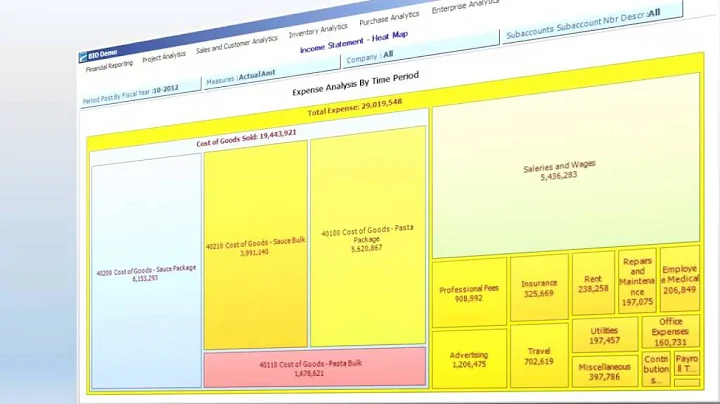
Task: Switch to Sales and Customer Analytics tab
Action: pyautogui.click(x=237, y=45)
